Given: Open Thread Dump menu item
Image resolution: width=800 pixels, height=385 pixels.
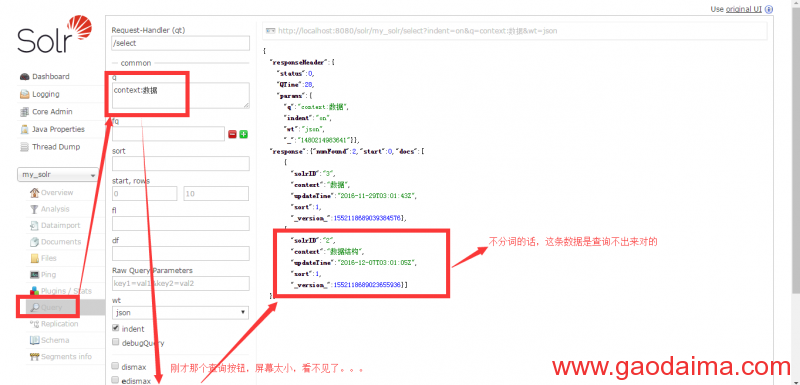Looking at the screenshot, I should (56, 147).
